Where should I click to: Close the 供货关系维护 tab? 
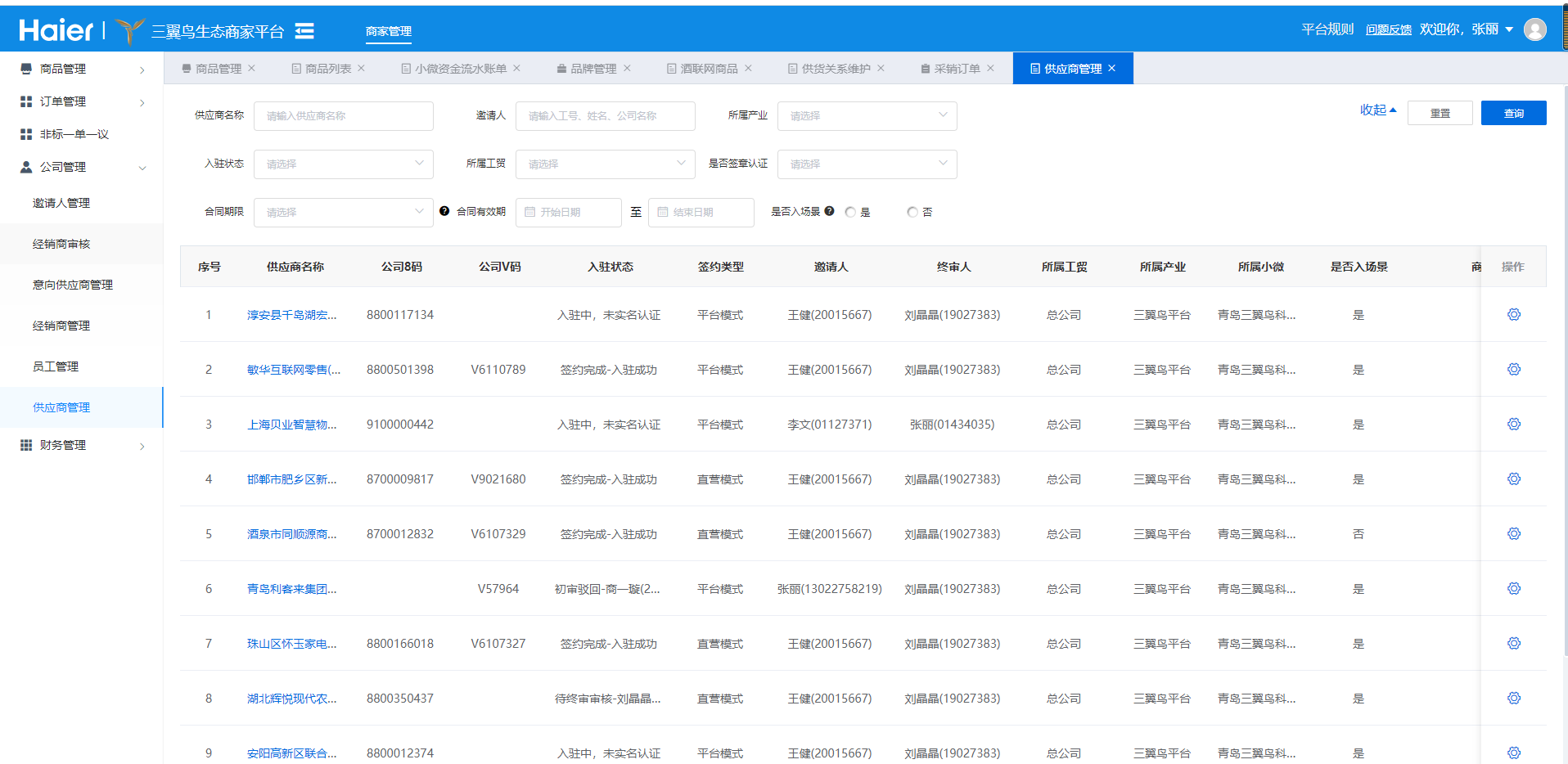coord(881,68)
